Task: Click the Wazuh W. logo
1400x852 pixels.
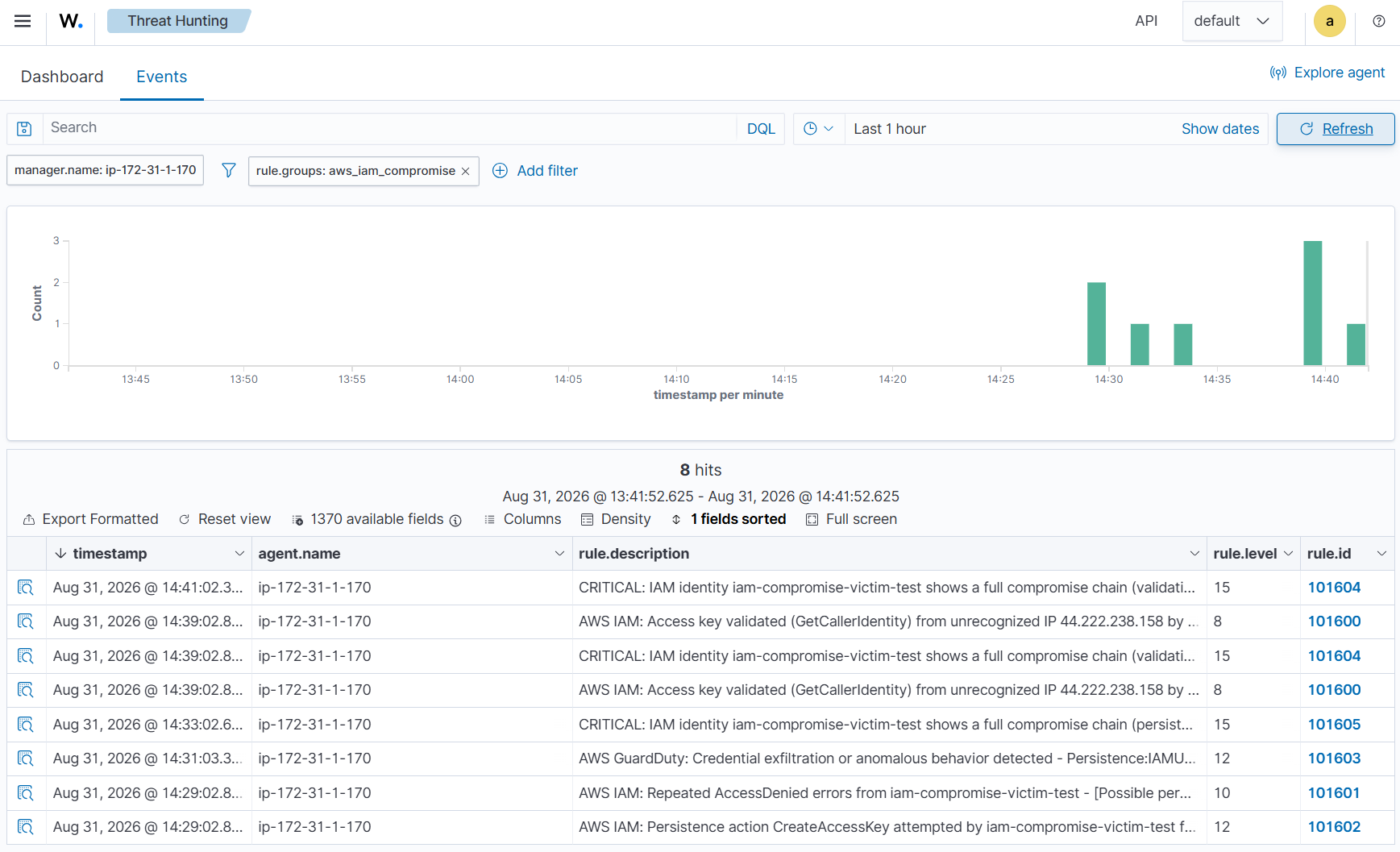Action: point(71,21)
